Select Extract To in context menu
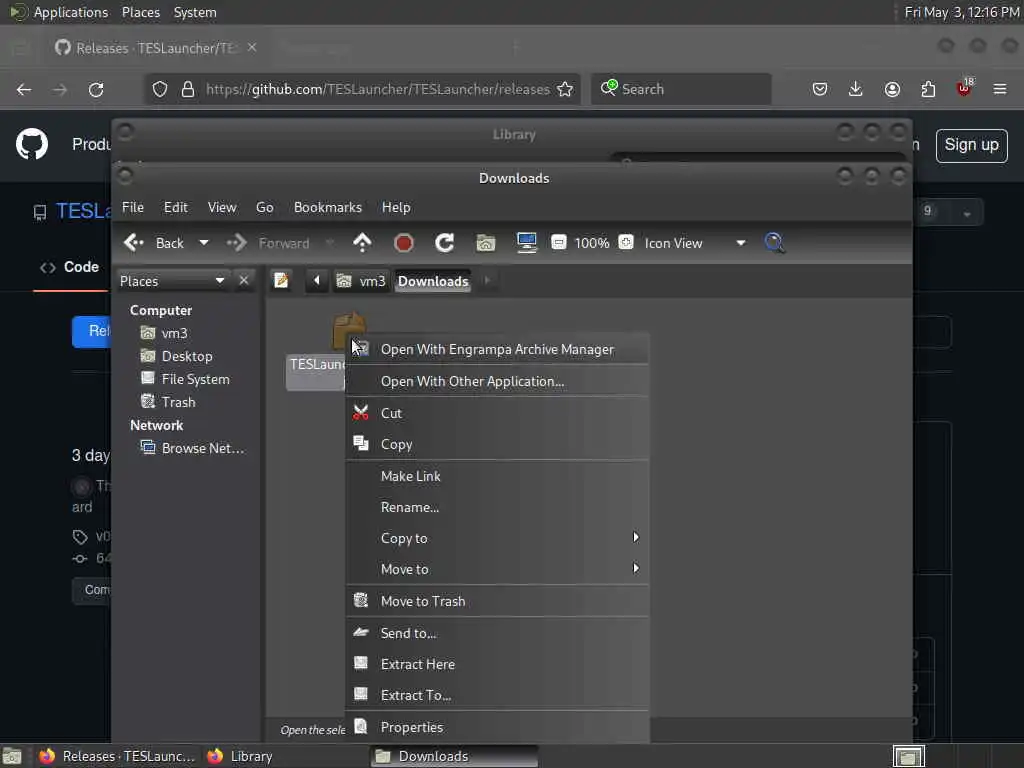The image size is (1024, 768). pyautogui.click(x=498, y=696)
